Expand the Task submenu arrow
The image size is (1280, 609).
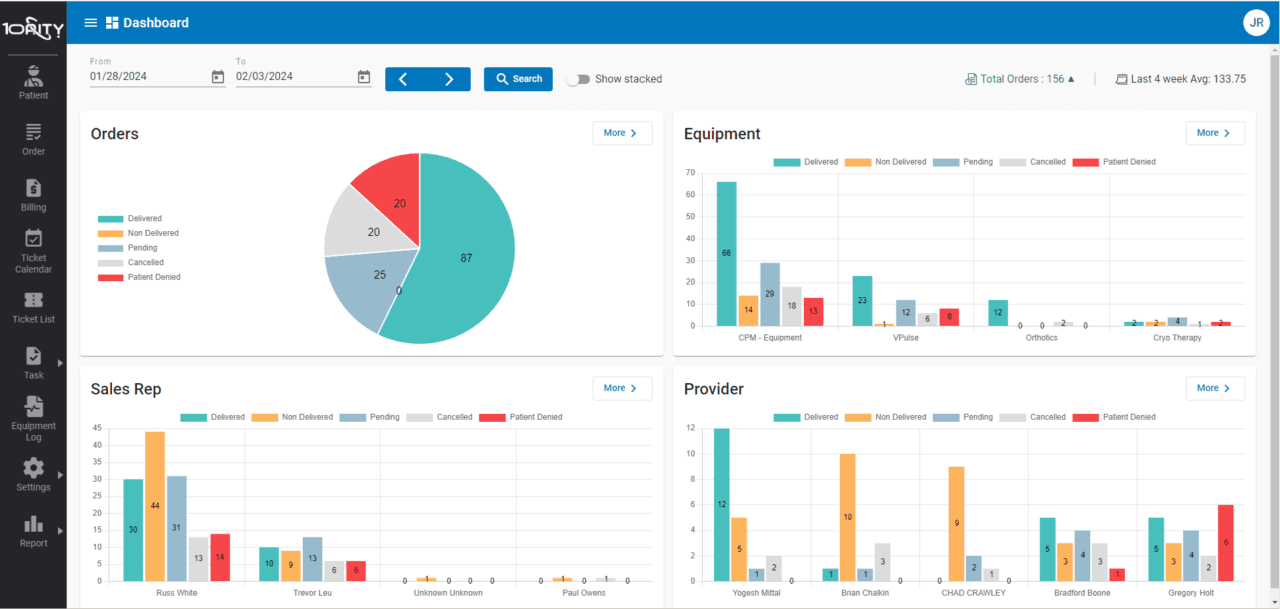pos(59,363)
